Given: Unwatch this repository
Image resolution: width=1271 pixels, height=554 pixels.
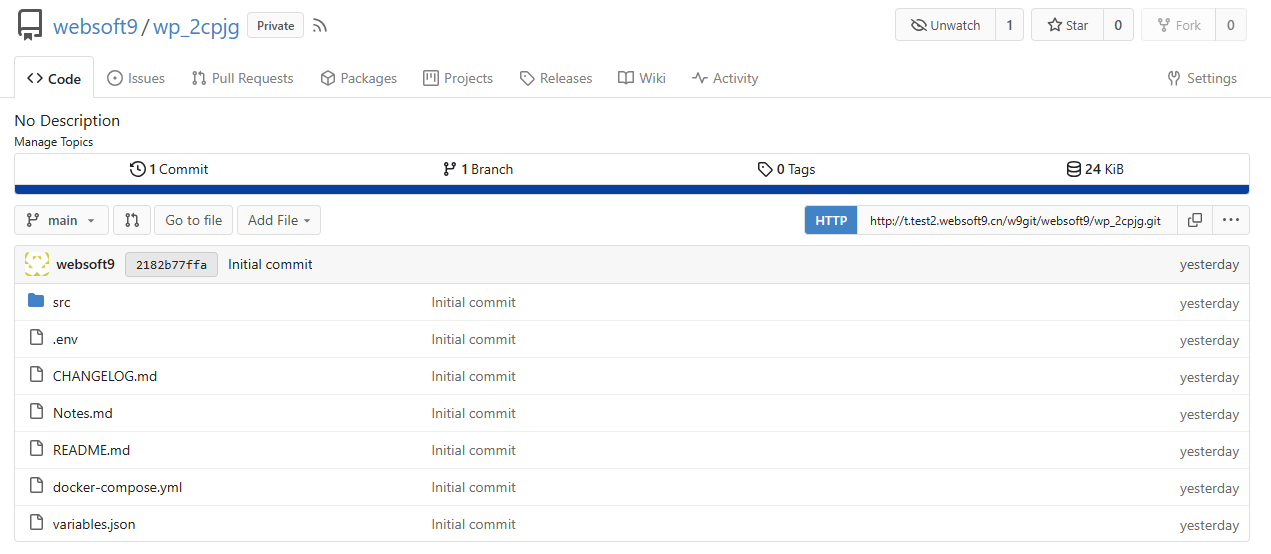Looking at the screenshot, I should click(945, 26).
